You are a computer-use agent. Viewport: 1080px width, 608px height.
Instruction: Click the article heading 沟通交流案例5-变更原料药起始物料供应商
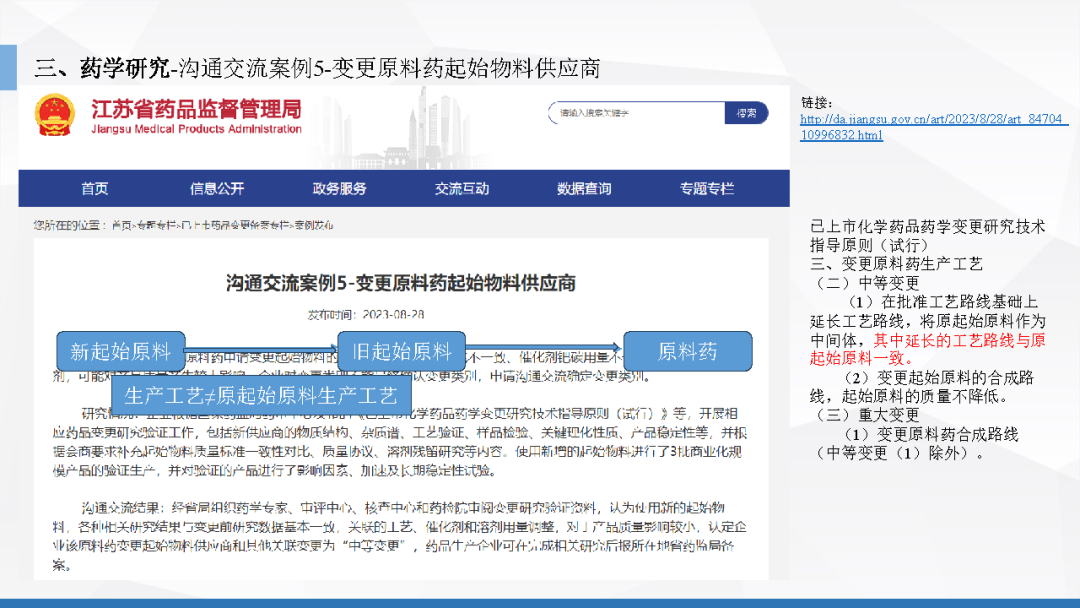400,283
